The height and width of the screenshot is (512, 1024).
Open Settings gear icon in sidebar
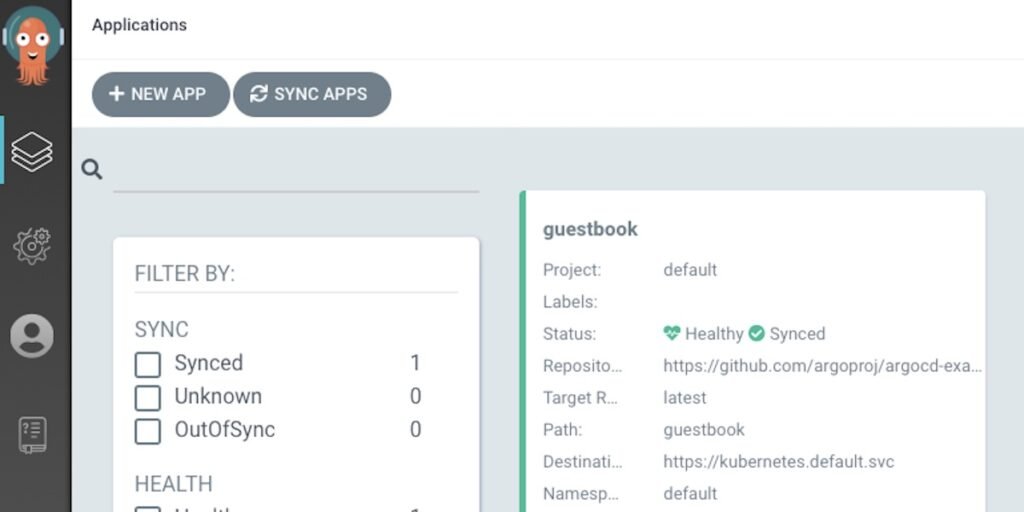[x=32, y=244]
